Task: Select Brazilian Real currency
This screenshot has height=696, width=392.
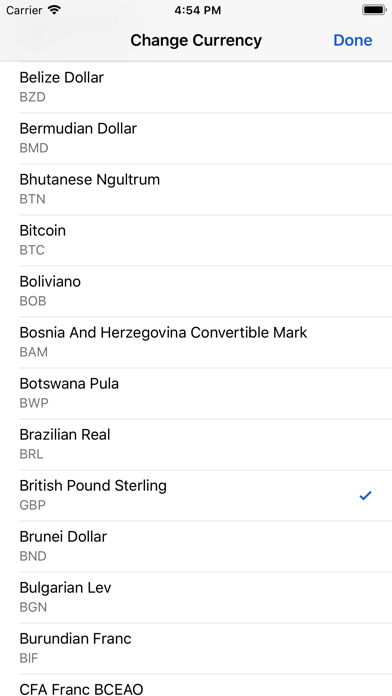Action: pyautogui.click(x=196, y=444)
